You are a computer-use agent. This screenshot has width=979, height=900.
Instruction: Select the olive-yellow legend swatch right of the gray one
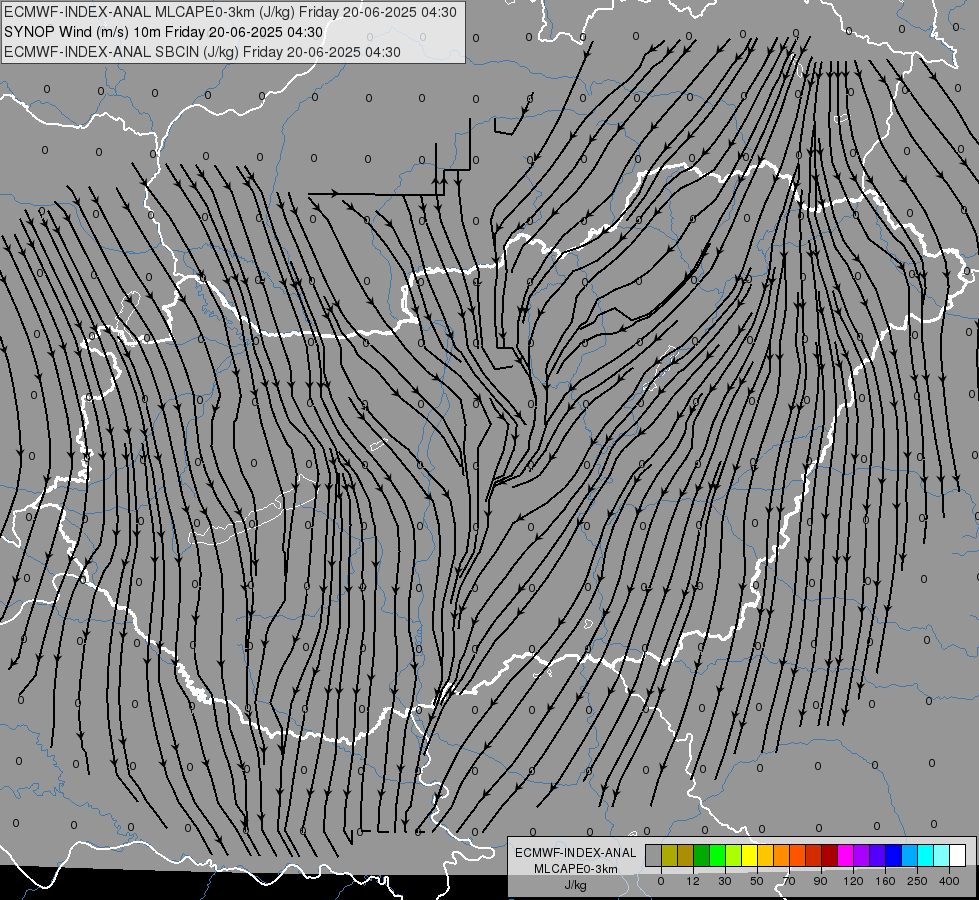pos(669,856)
